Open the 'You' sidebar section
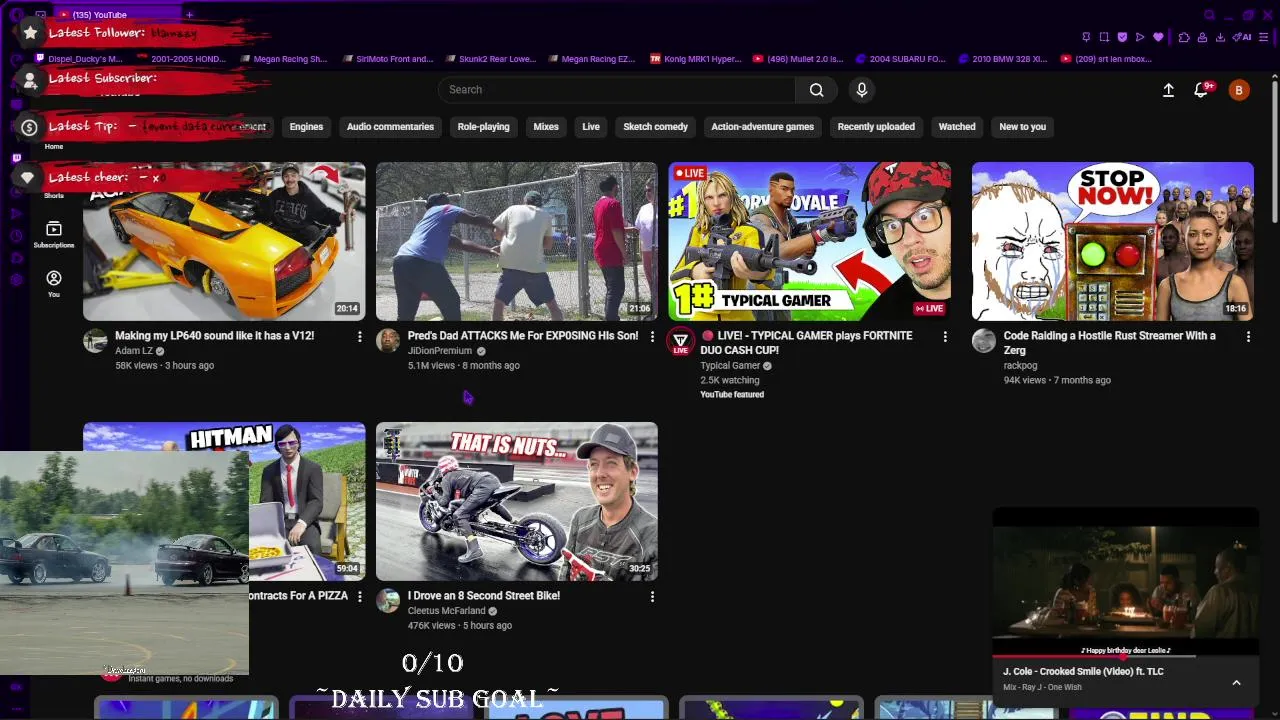The height and width of the screenshot is (720, 1280). pos(54,284)
